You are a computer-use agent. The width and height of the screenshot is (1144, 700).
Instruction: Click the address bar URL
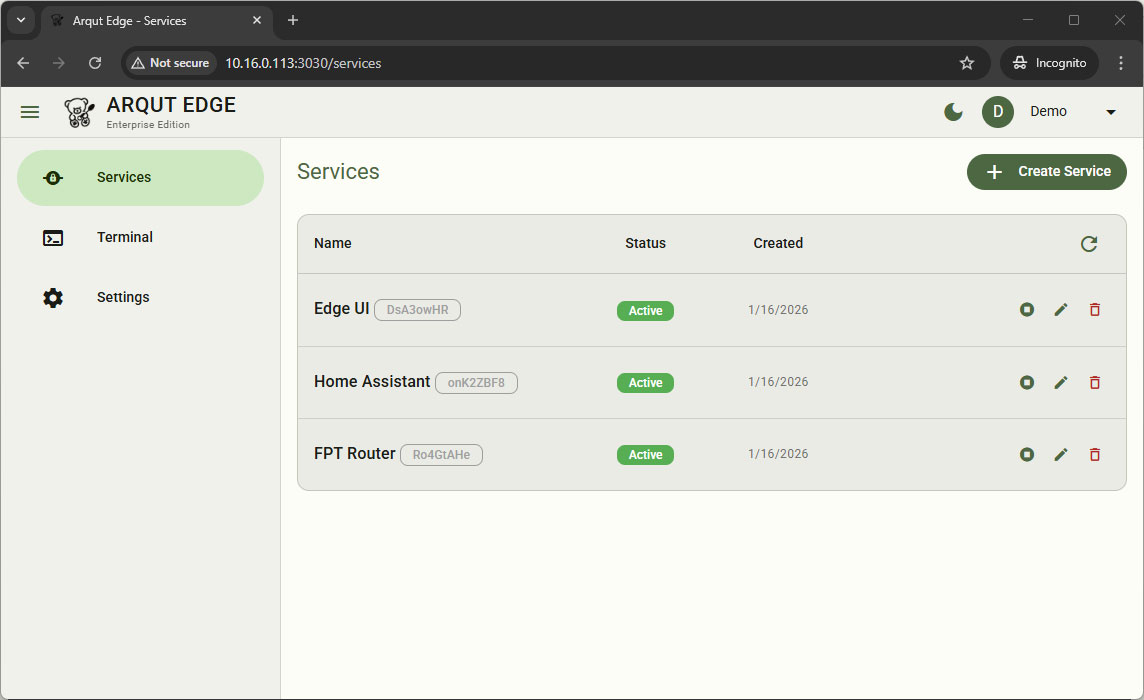pyautogui.click(x=303, y=64)
